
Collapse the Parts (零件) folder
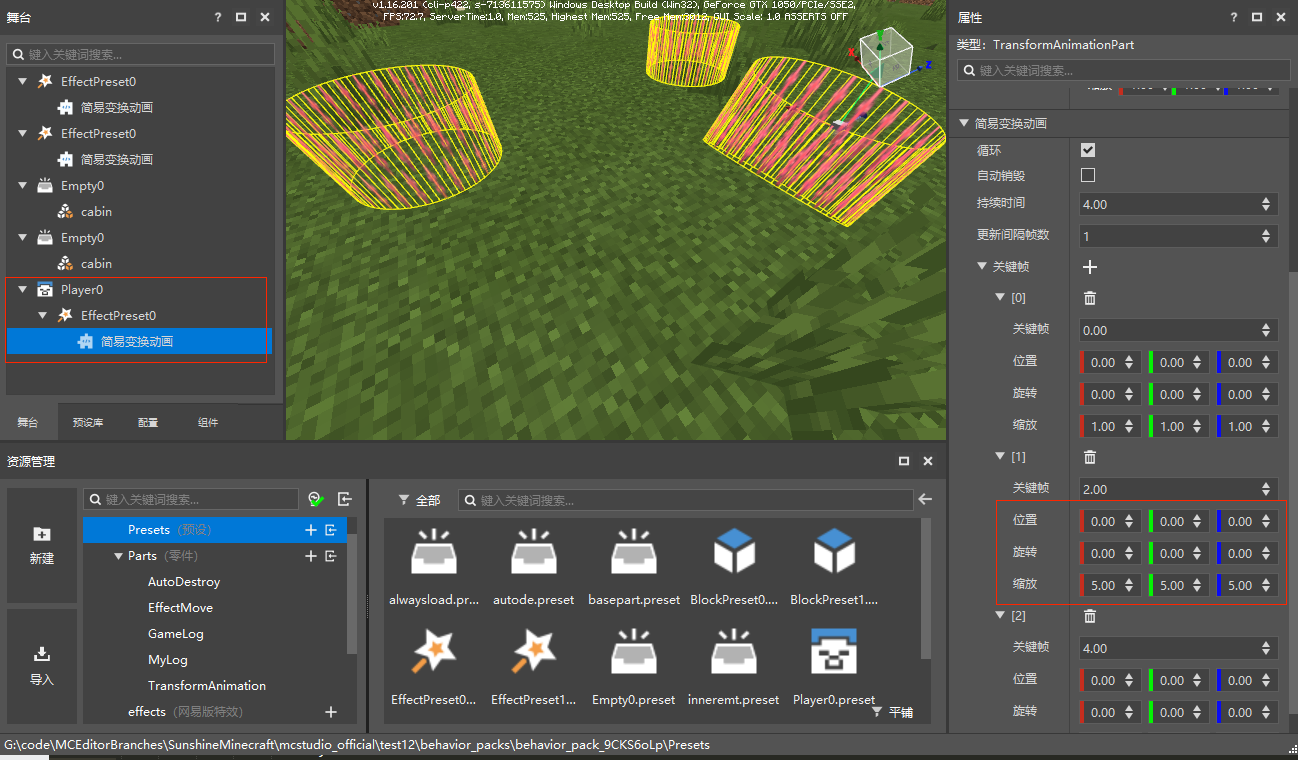[117, 556]
